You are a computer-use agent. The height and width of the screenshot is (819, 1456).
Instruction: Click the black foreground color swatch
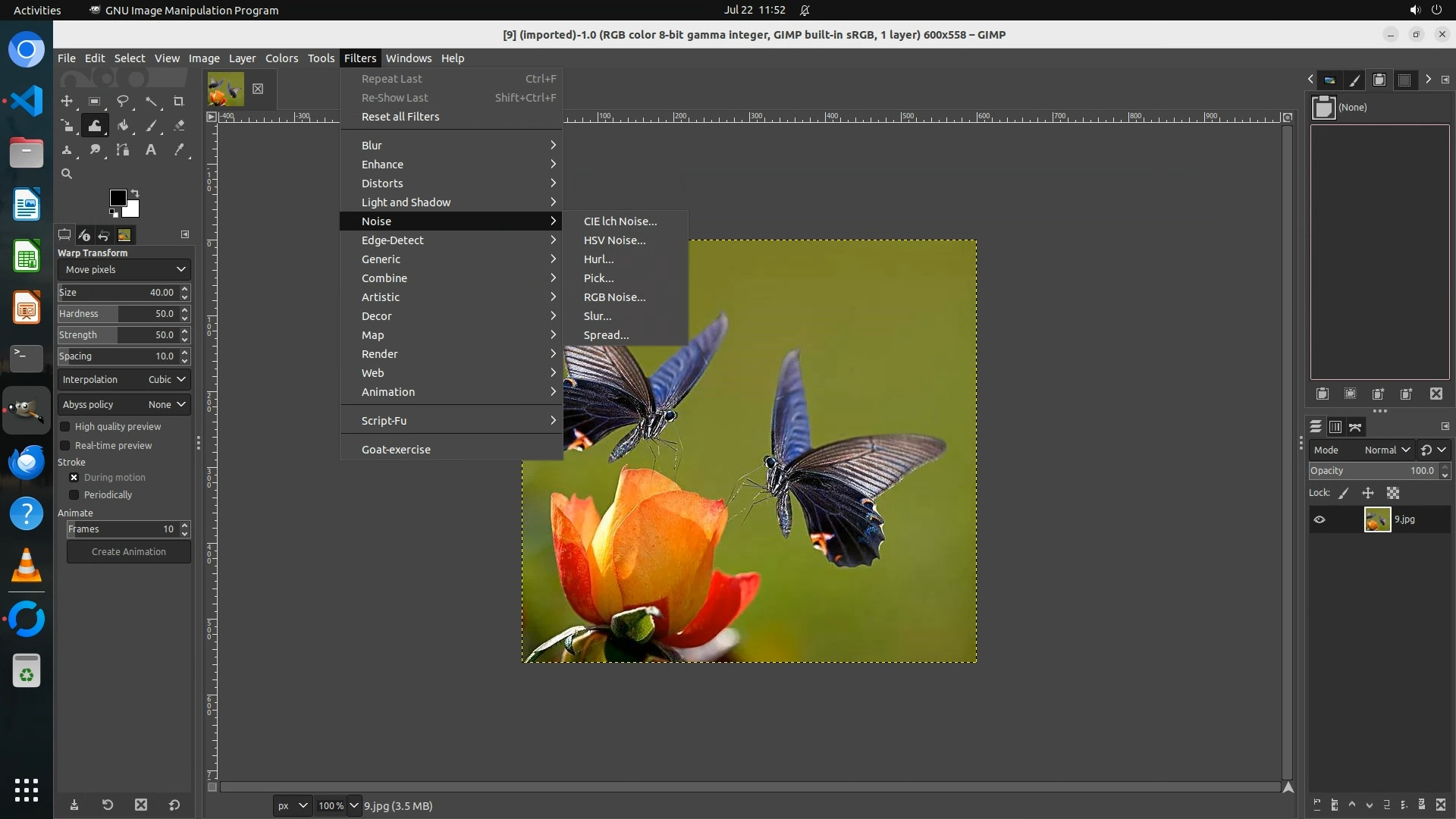coord(118,198)
